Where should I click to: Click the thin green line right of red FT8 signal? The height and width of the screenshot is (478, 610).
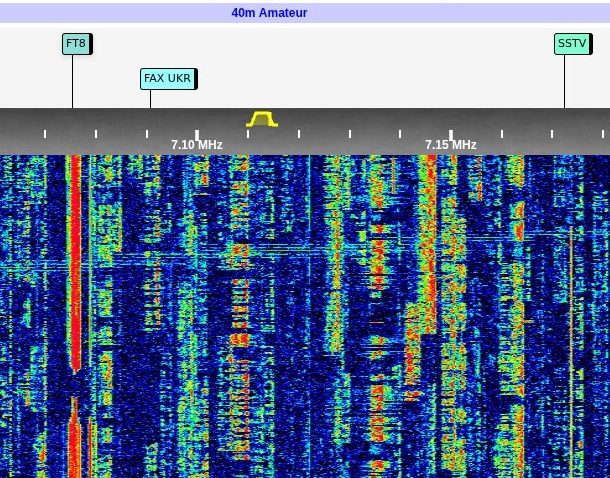point(90,300)
